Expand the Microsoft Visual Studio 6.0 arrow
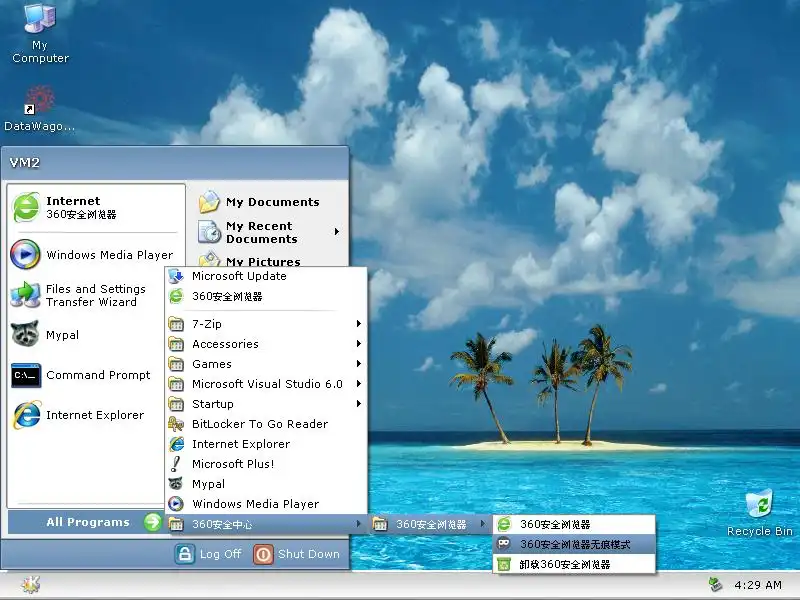The height and width of the screenshot is (600, 800). [x=359, y=383]
